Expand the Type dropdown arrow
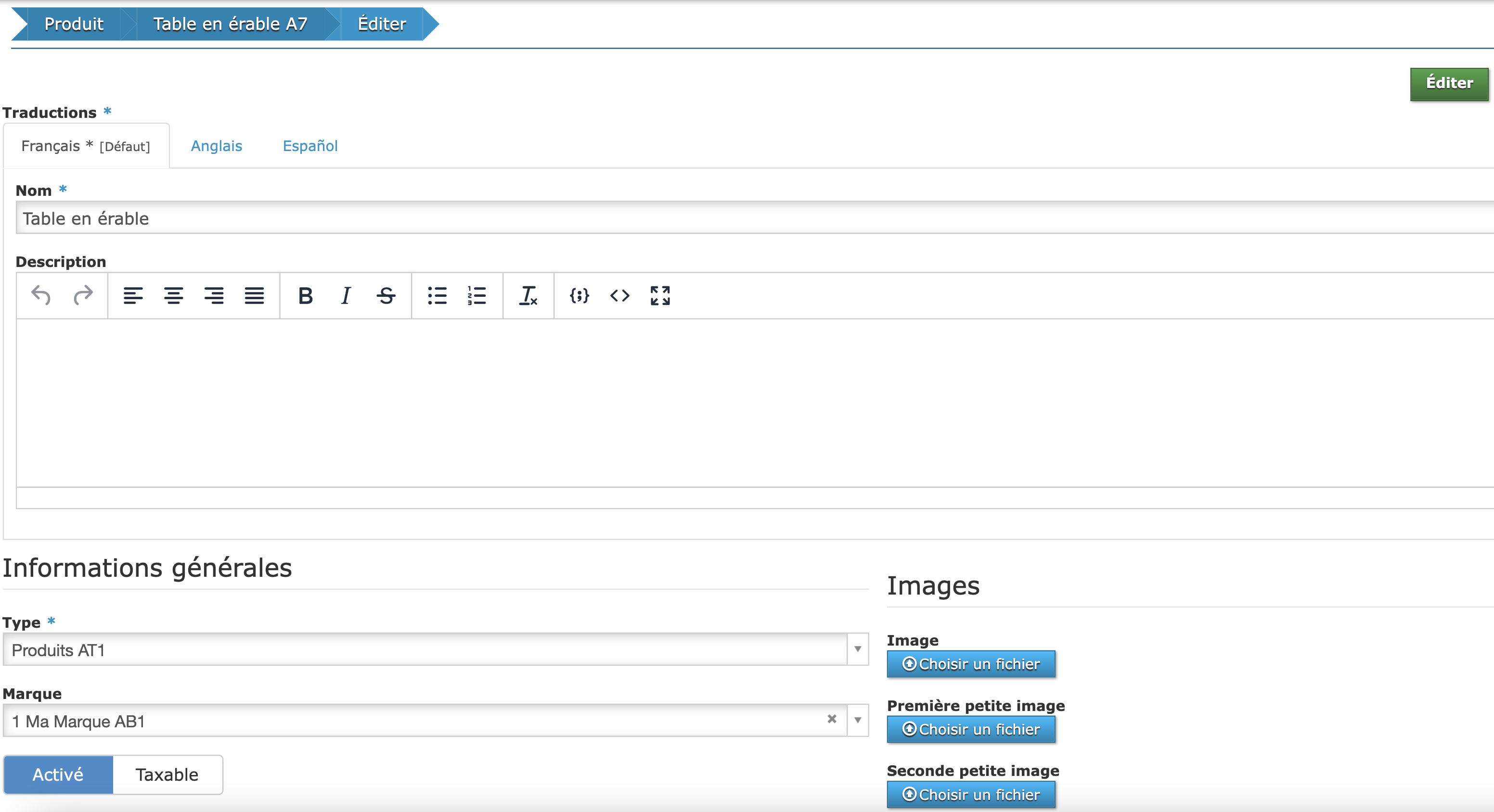 (857, 649)
